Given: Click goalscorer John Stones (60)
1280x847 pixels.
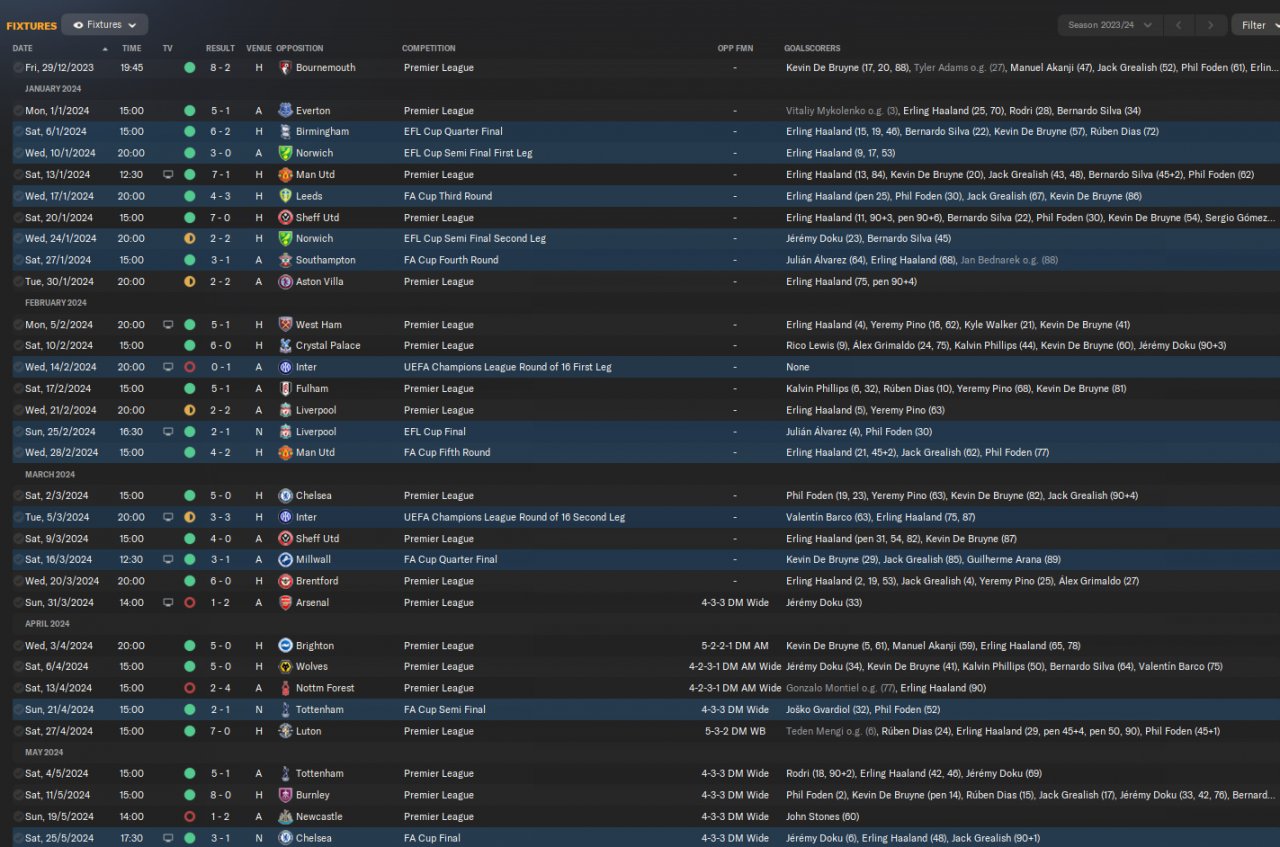Looking at the screenshot, I should coord(822,817).
